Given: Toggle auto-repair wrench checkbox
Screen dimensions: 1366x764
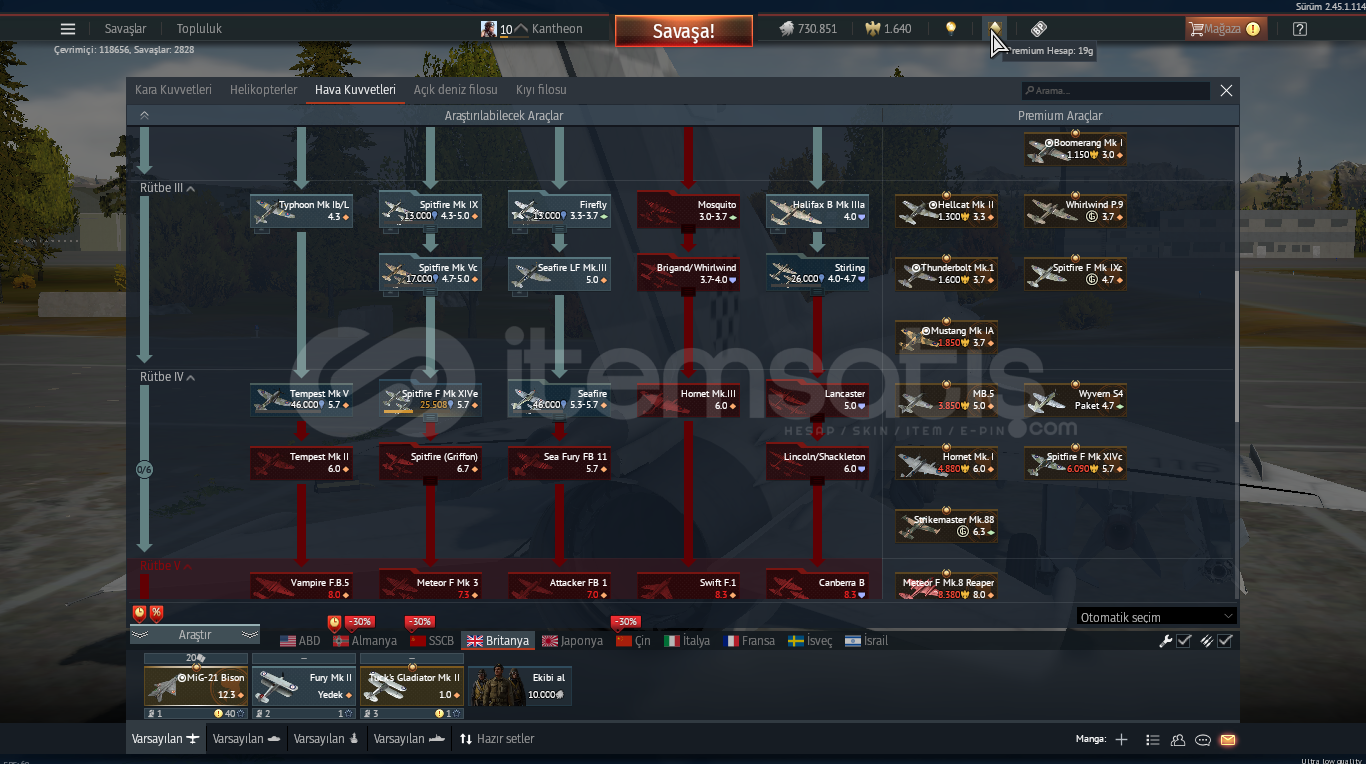Looking at the screenshot, I should pyautogui.click(x=1184, y=641).
